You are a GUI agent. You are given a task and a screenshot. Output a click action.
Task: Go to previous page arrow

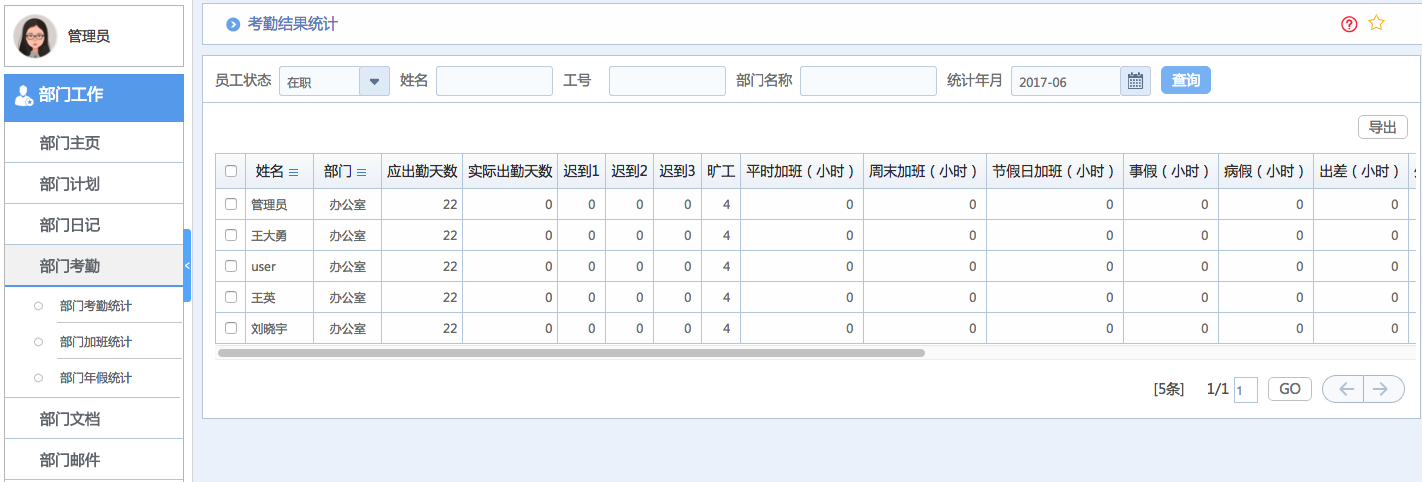tap(1345, 389)
